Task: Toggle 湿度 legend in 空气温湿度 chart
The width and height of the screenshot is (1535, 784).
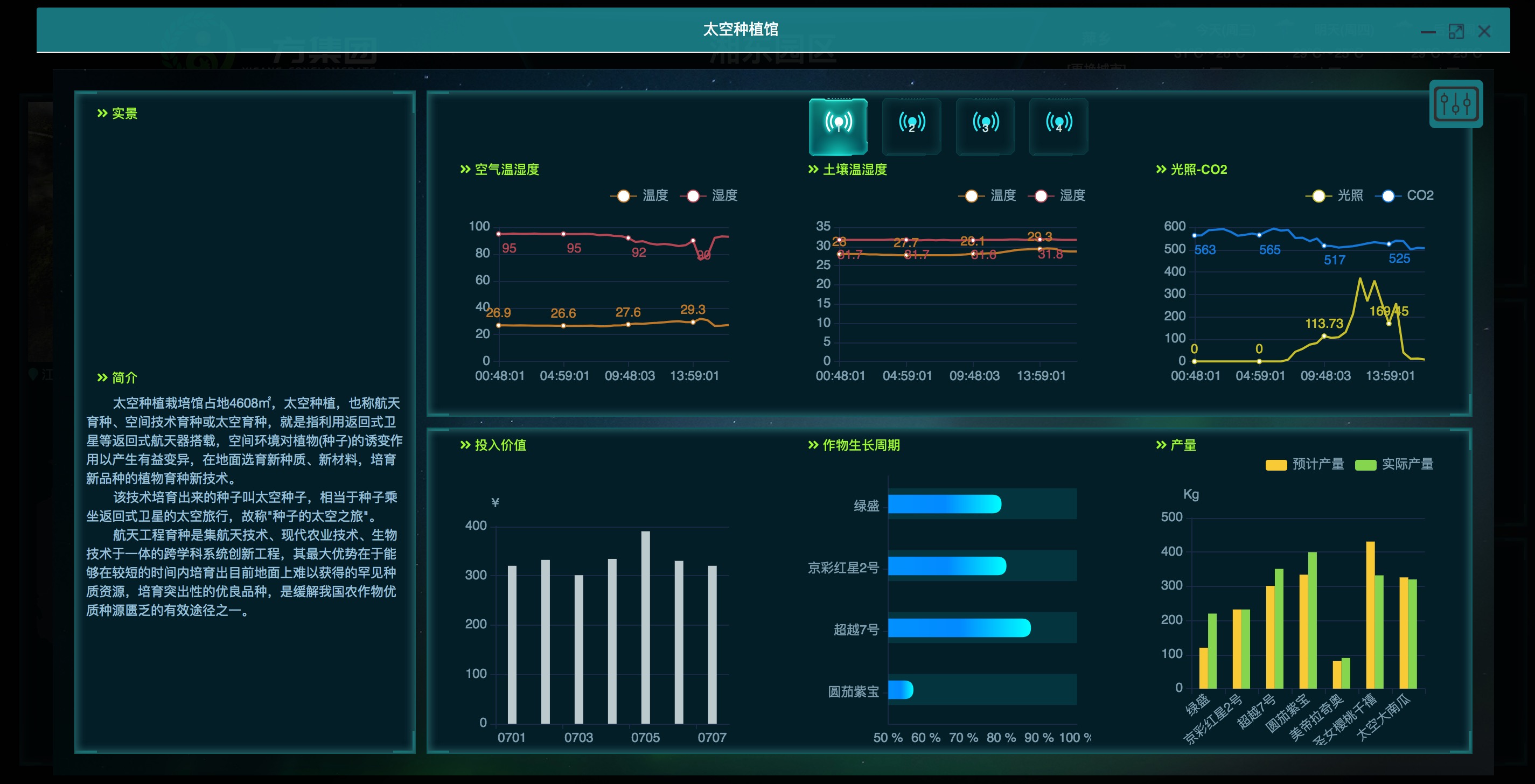Action: [708, 195]
